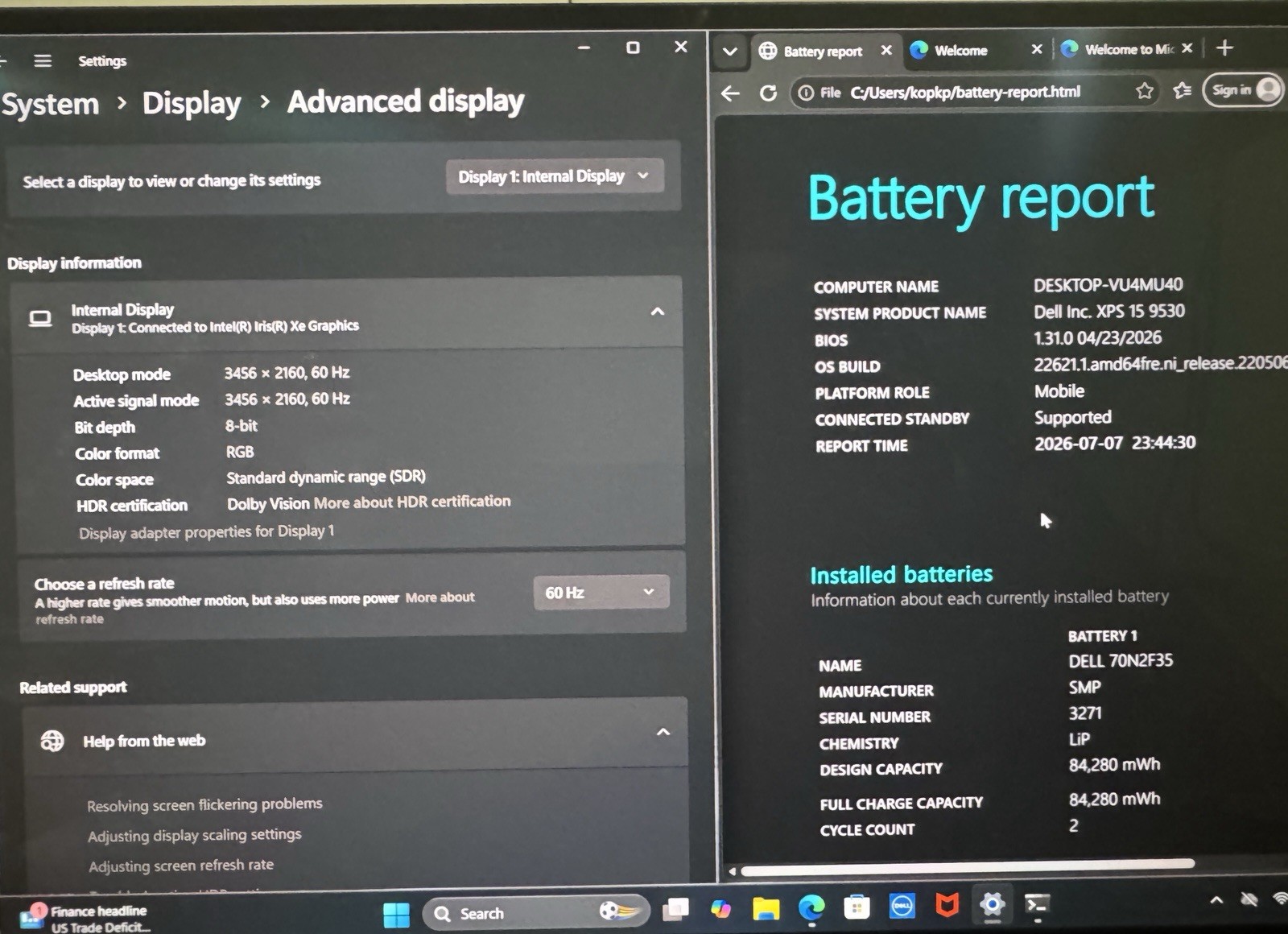Click the Standard dynamic range (SDR) value
The image size is (1288, 934).
pos(326,477)
